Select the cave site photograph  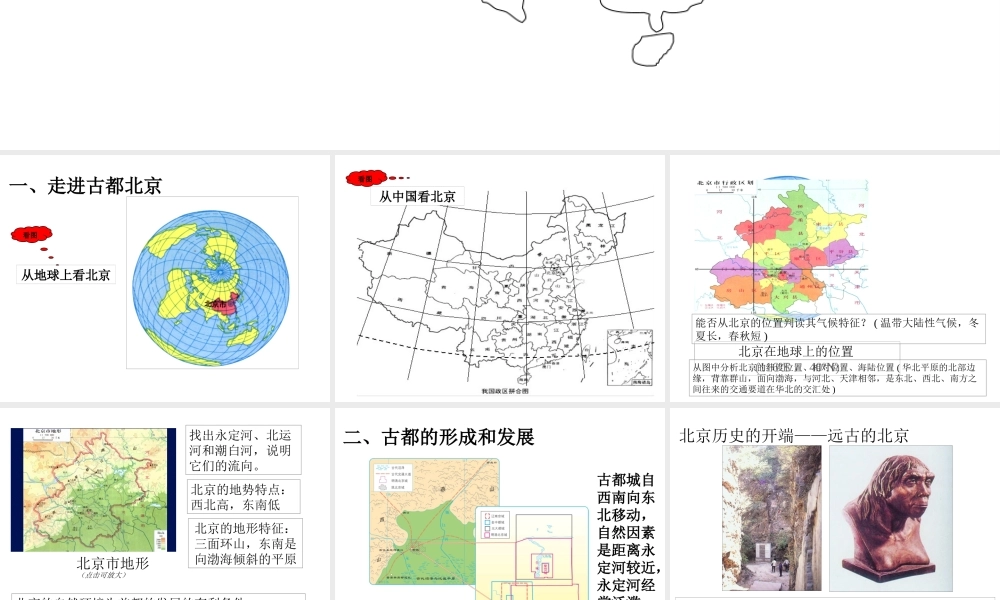pos(772,518)
